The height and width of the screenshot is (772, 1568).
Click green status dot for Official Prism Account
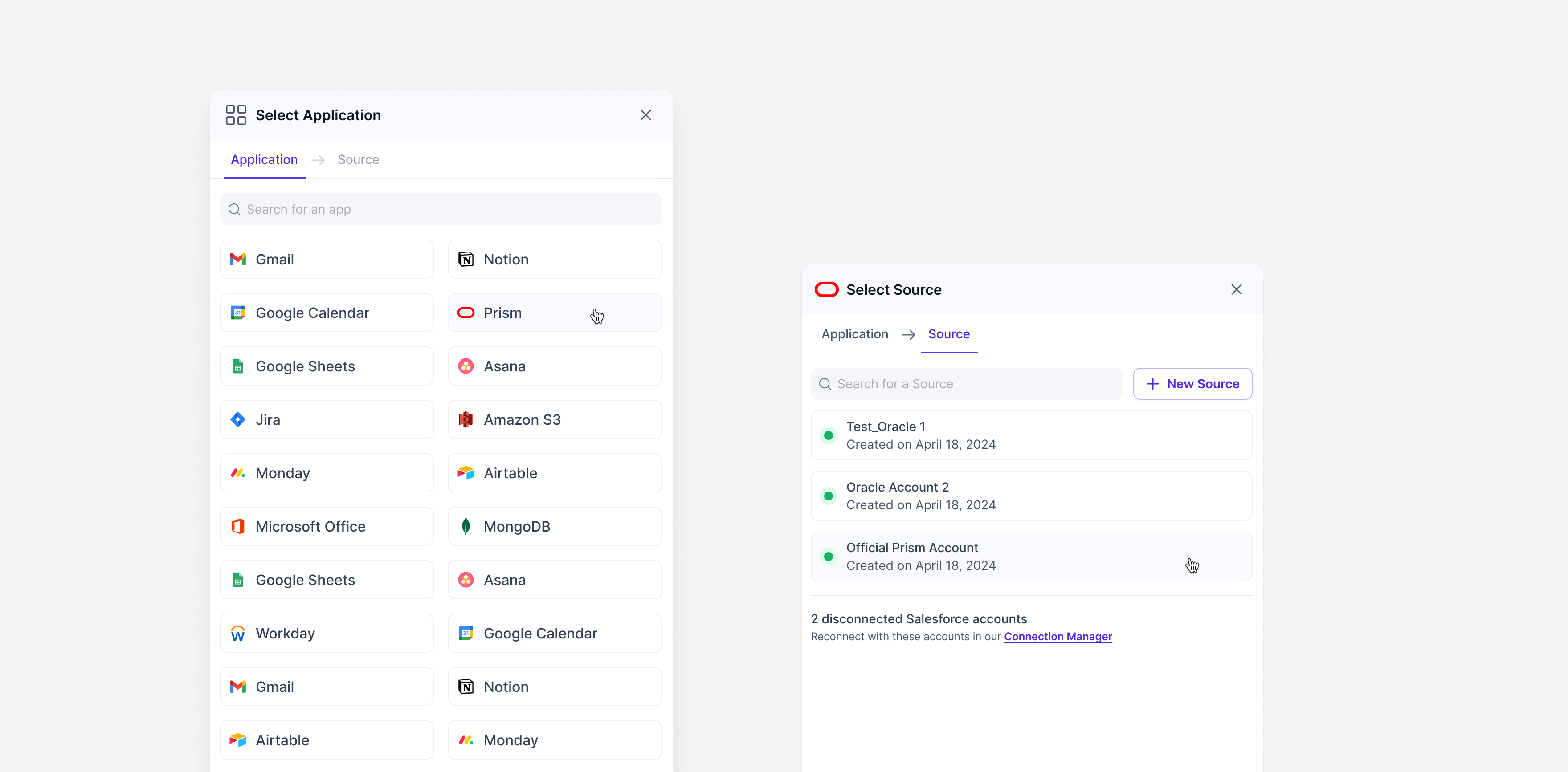829,557
